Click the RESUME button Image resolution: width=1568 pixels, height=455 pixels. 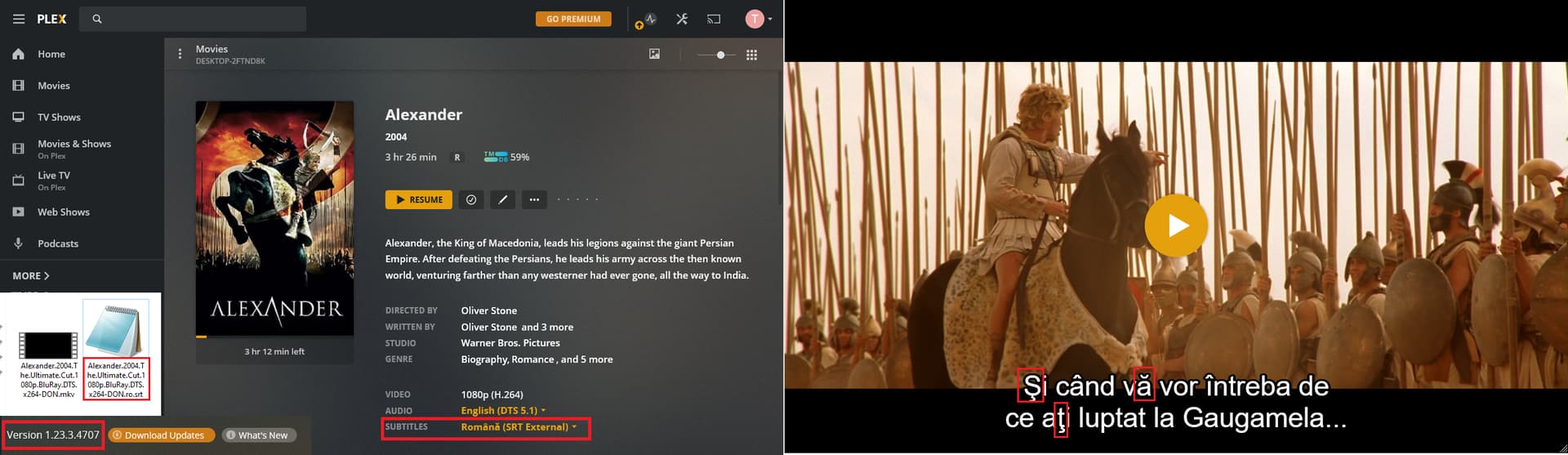(419, 199)
